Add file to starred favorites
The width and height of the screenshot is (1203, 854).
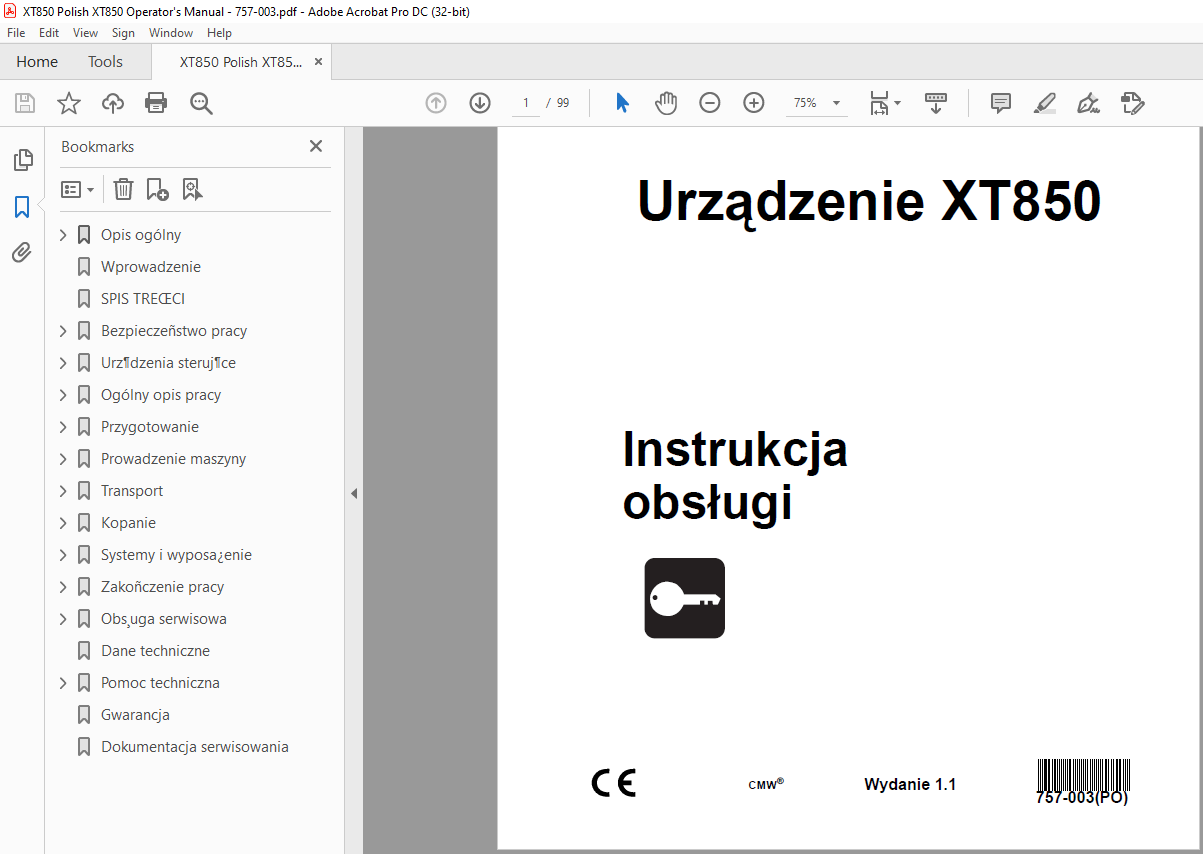click(69, 103)
